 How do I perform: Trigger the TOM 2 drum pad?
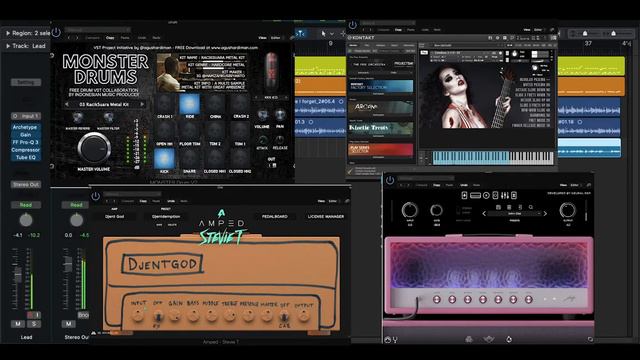point(215,131)
